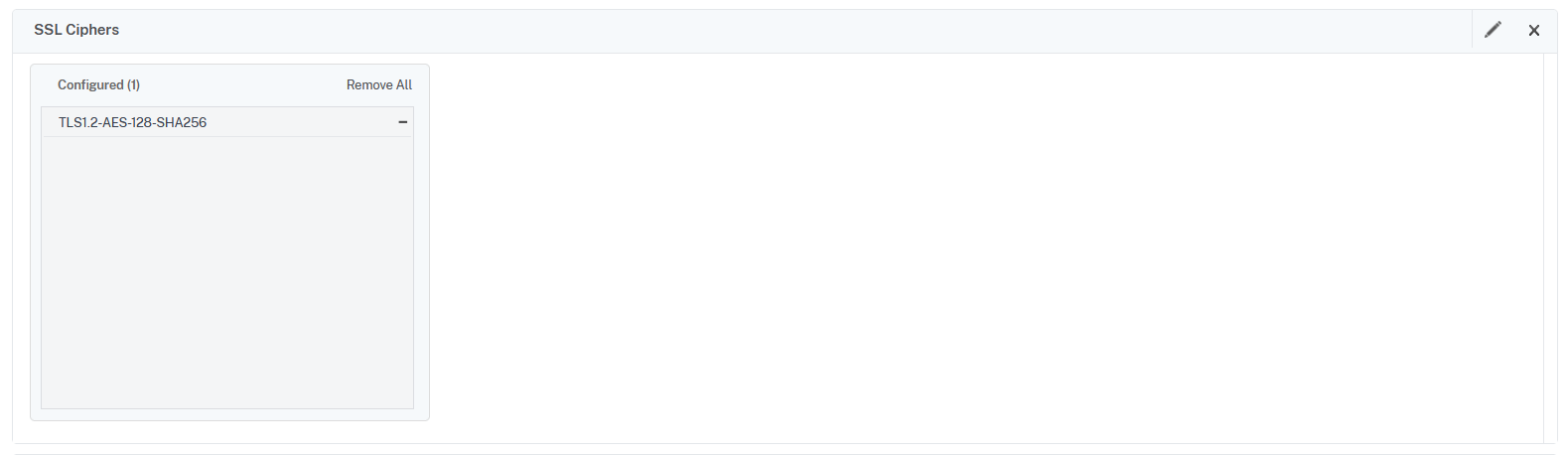Open SSL Ciphers editing via the pencil
This screenshot has width=1568, height=455.
[1493, 30]
